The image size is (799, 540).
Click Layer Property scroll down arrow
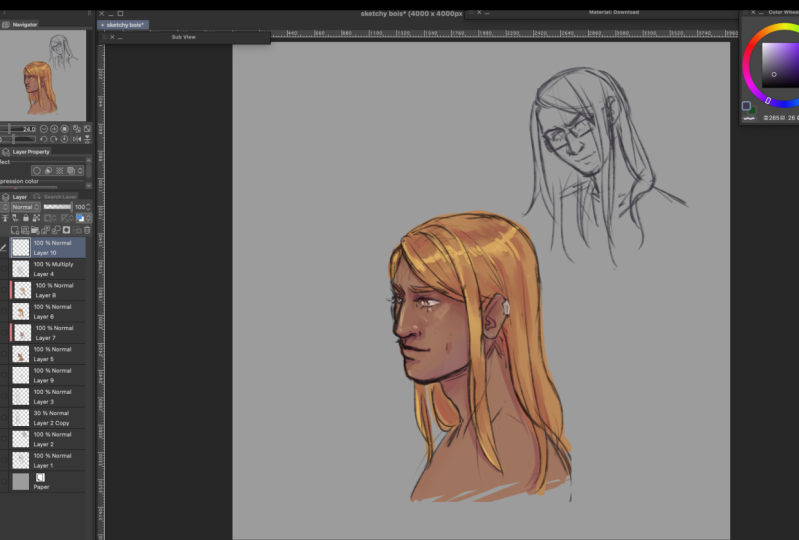pos(89,185)
